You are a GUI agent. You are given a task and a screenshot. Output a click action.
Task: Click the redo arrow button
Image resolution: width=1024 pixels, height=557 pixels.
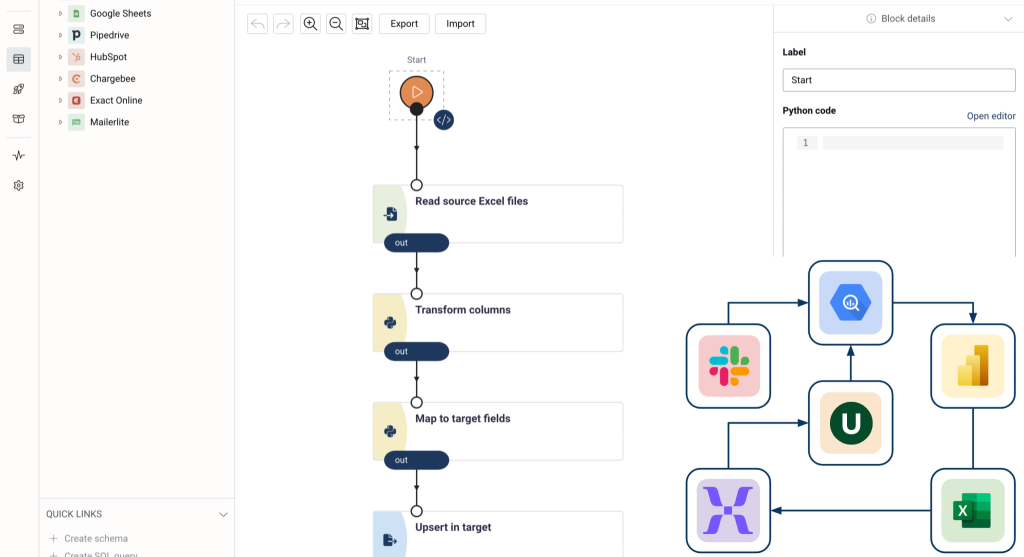tap(283, 24)
